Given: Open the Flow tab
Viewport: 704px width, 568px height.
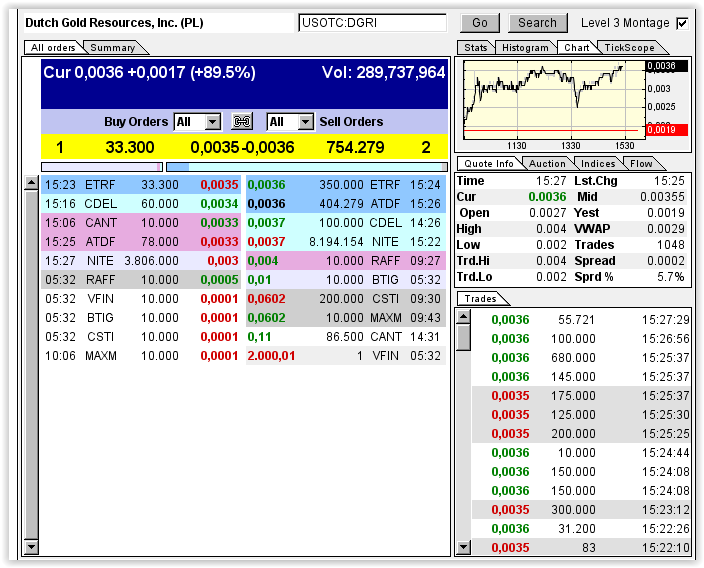Looking at the screenshot, I should click(x=641, y=164).
